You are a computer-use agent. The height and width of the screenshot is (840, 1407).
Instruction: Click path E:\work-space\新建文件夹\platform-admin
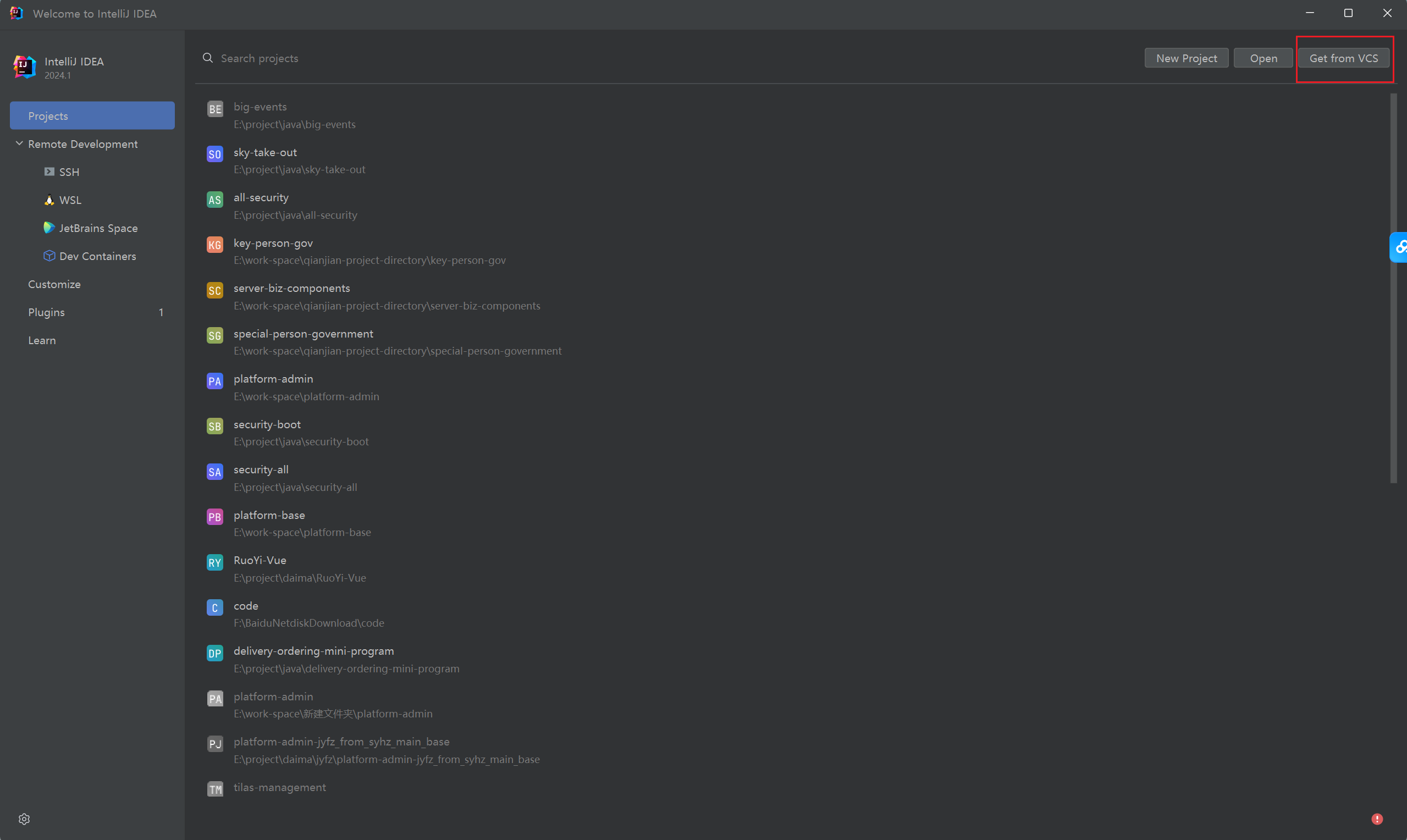(x=333, y=714)
